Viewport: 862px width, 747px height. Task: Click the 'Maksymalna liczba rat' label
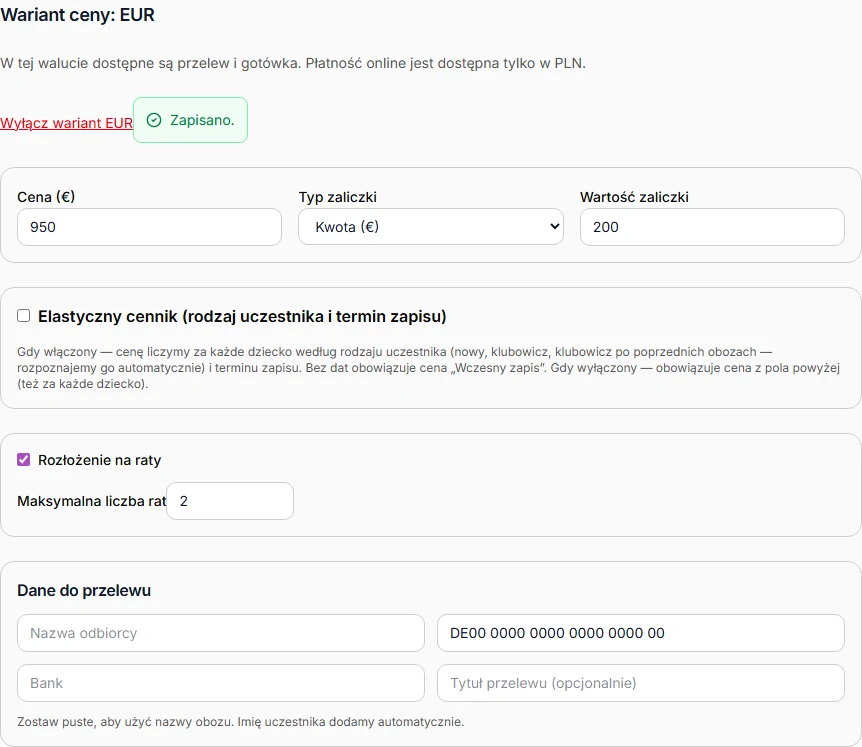(91, 501)
